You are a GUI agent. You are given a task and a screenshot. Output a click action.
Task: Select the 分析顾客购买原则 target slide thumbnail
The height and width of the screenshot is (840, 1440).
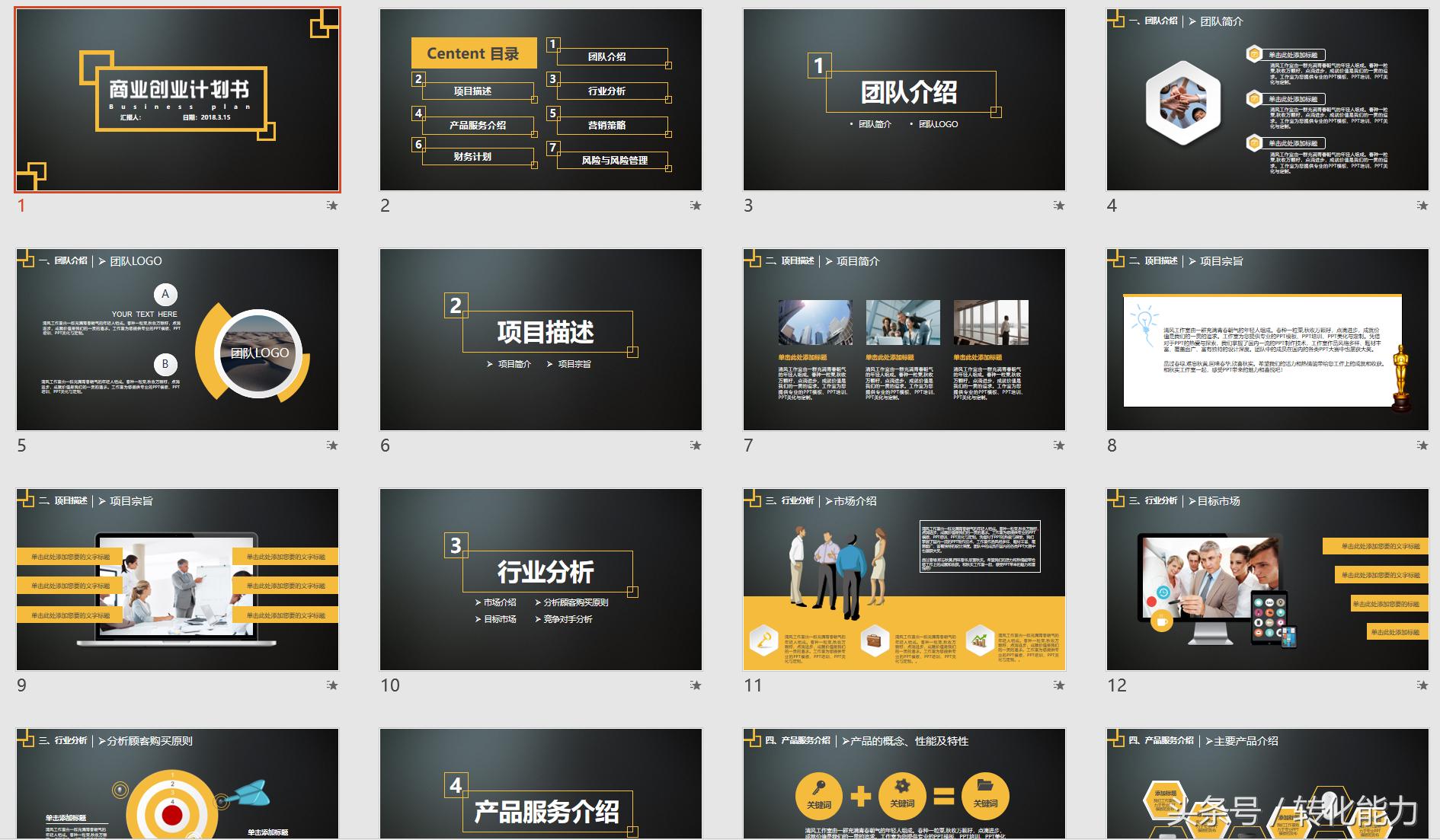point(178,784)
